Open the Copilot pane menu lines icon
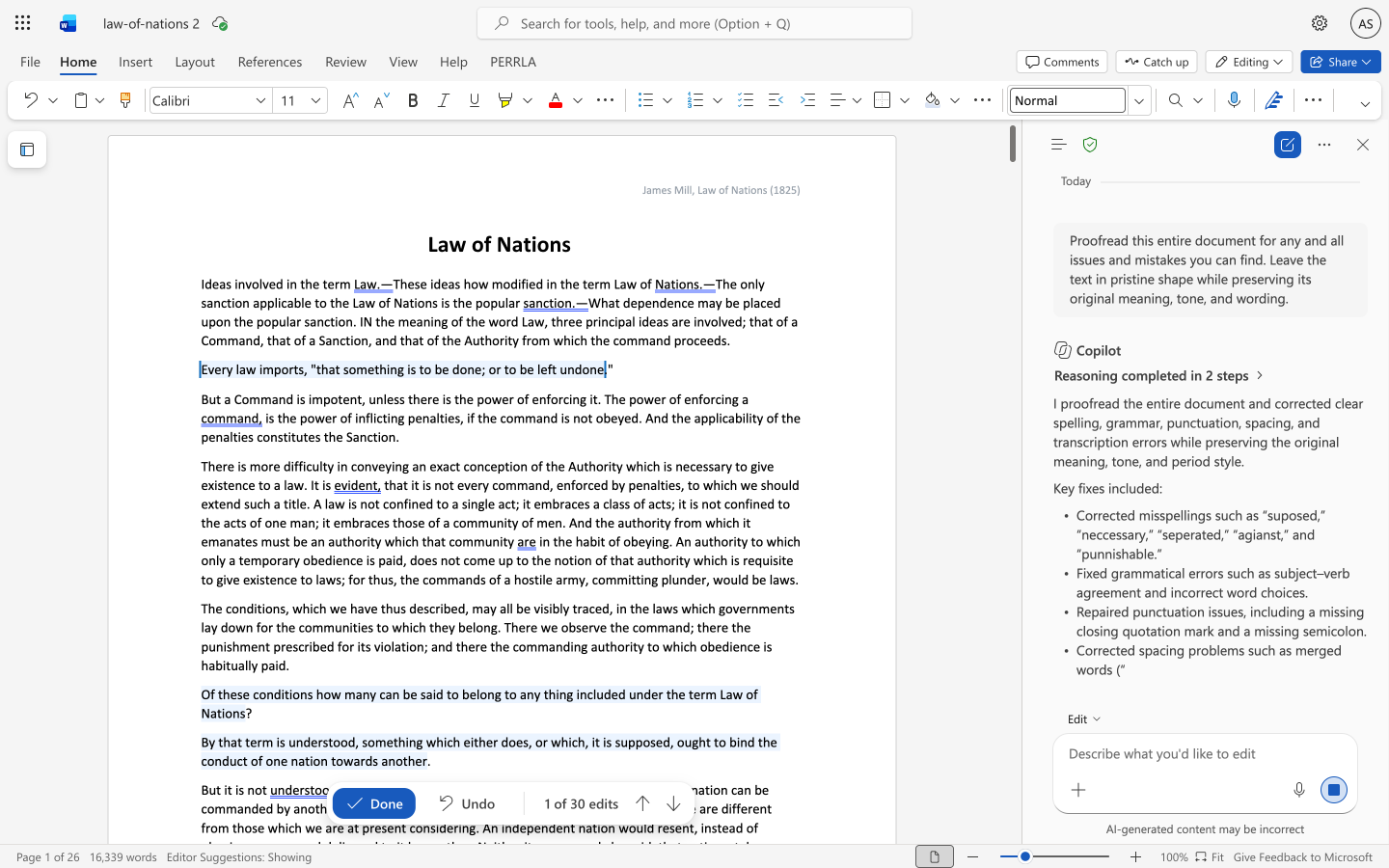 point(1058,145)
